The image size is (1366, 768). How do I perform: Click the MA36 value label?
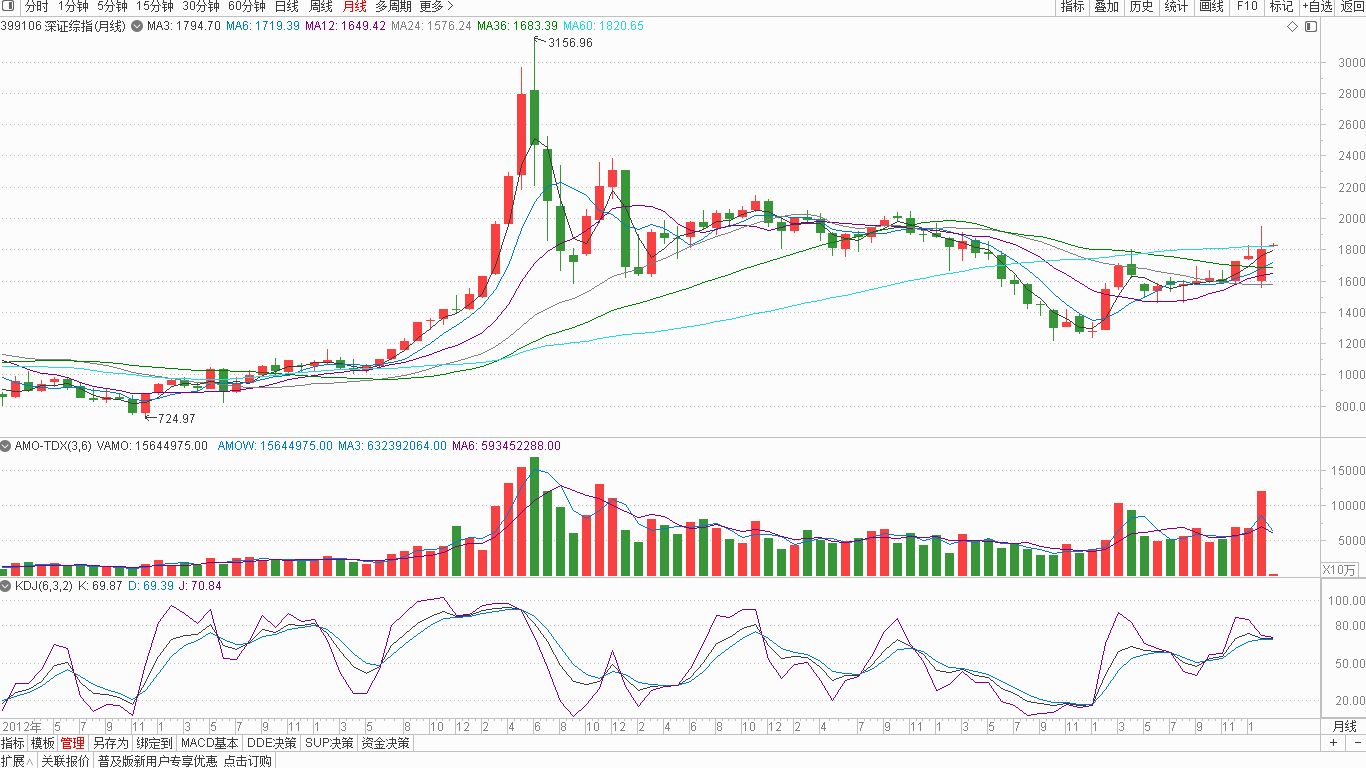[x=517, y=26]
